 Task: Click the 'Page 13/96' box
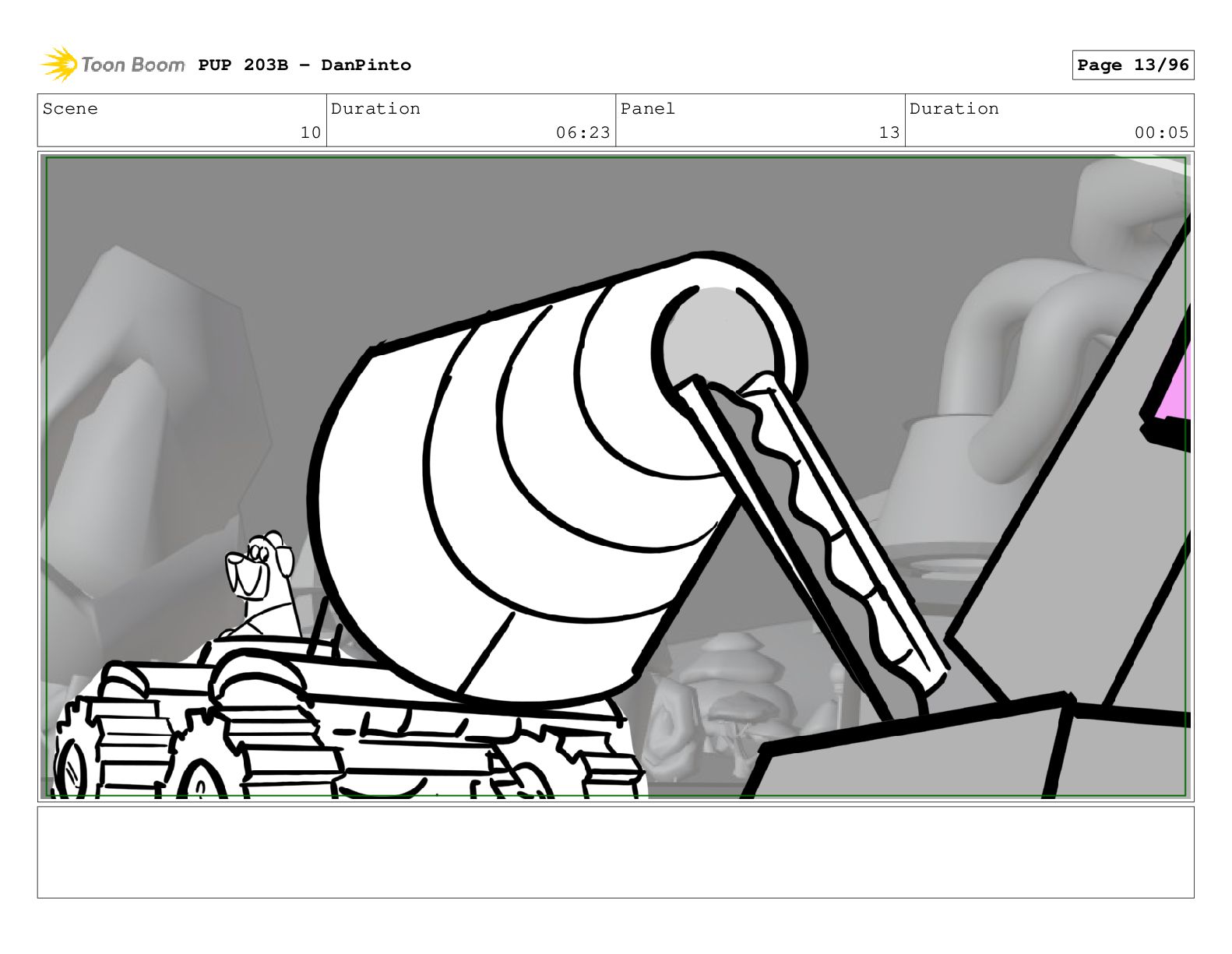coord(1133,65)
